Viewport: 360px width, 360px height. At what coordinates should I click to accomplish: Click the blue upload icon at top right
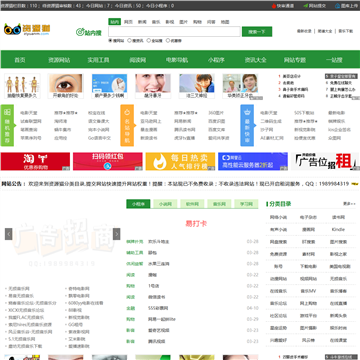337,6
